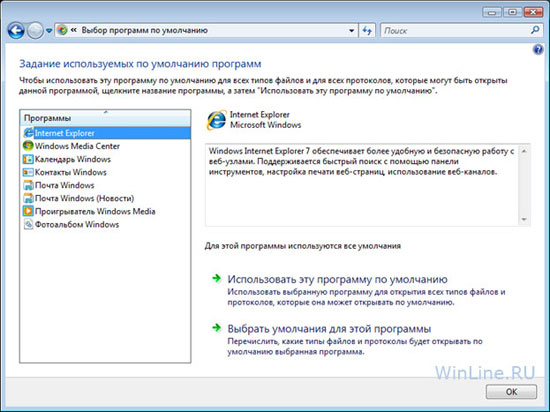This screenshot has height=412, width=550.
Task: Click the Почта Windows (Новости) icon
Action: tap(28, 198)
